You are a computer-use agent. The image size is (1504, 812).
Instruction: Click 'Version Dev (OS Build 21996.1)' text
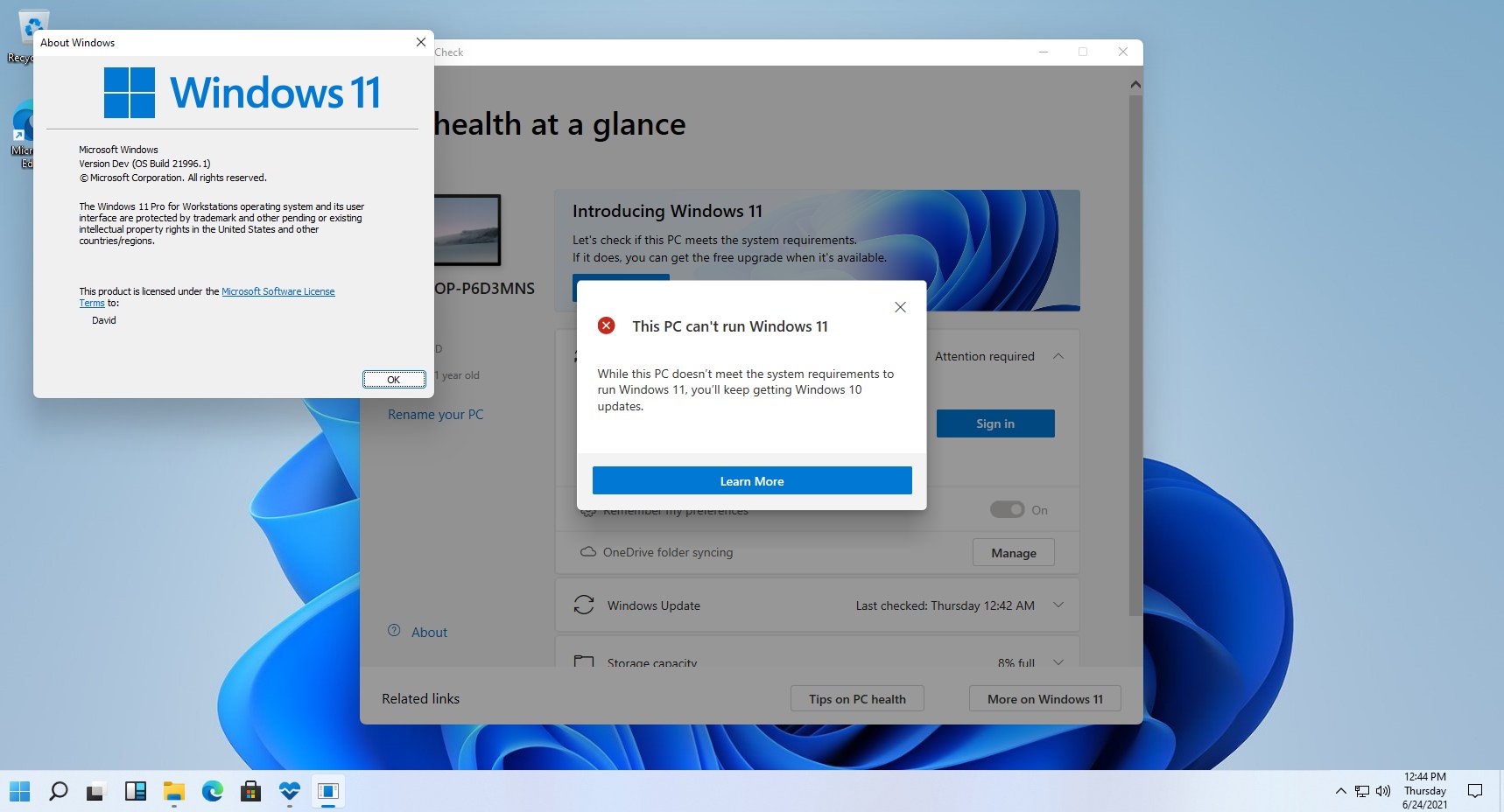[144, 164]
